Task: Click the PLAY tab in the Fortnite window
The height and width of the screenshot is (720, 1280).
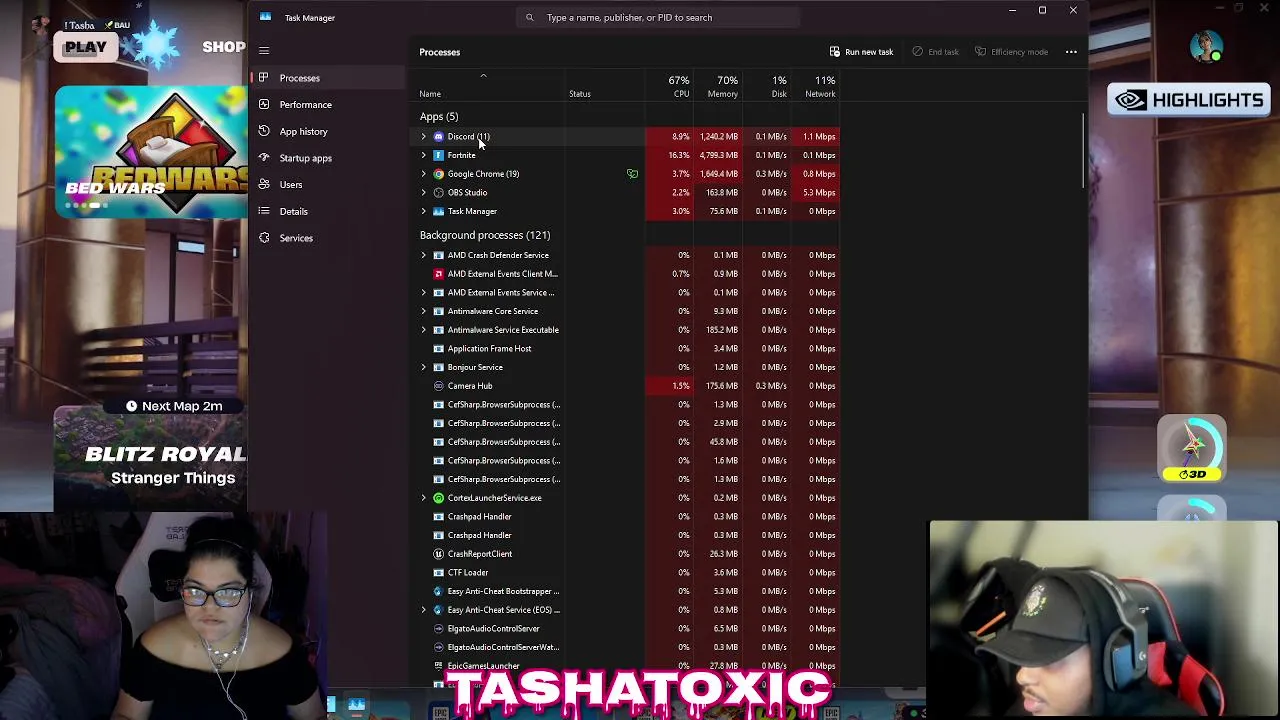Action: pyautogui.click(x=86, y=47)
